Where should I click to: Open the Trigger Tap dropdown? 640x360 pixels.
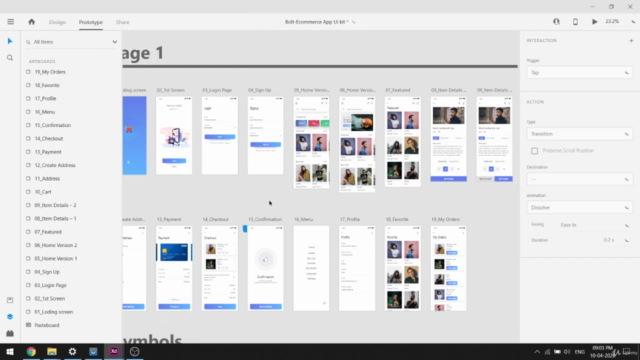(x=580, y=73)
